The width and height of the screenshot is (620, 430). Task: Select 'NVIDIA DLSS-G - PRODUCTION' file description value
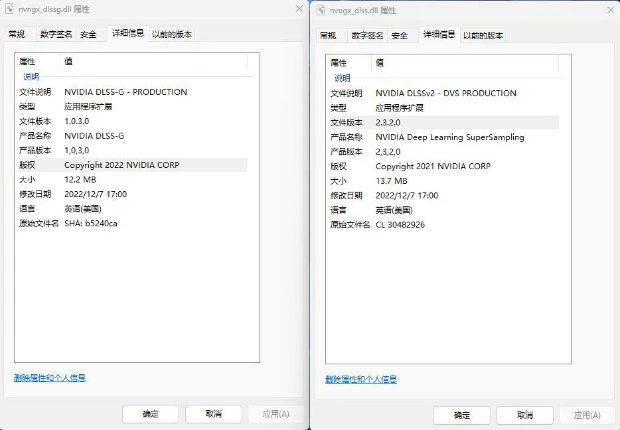coord(126,92)
